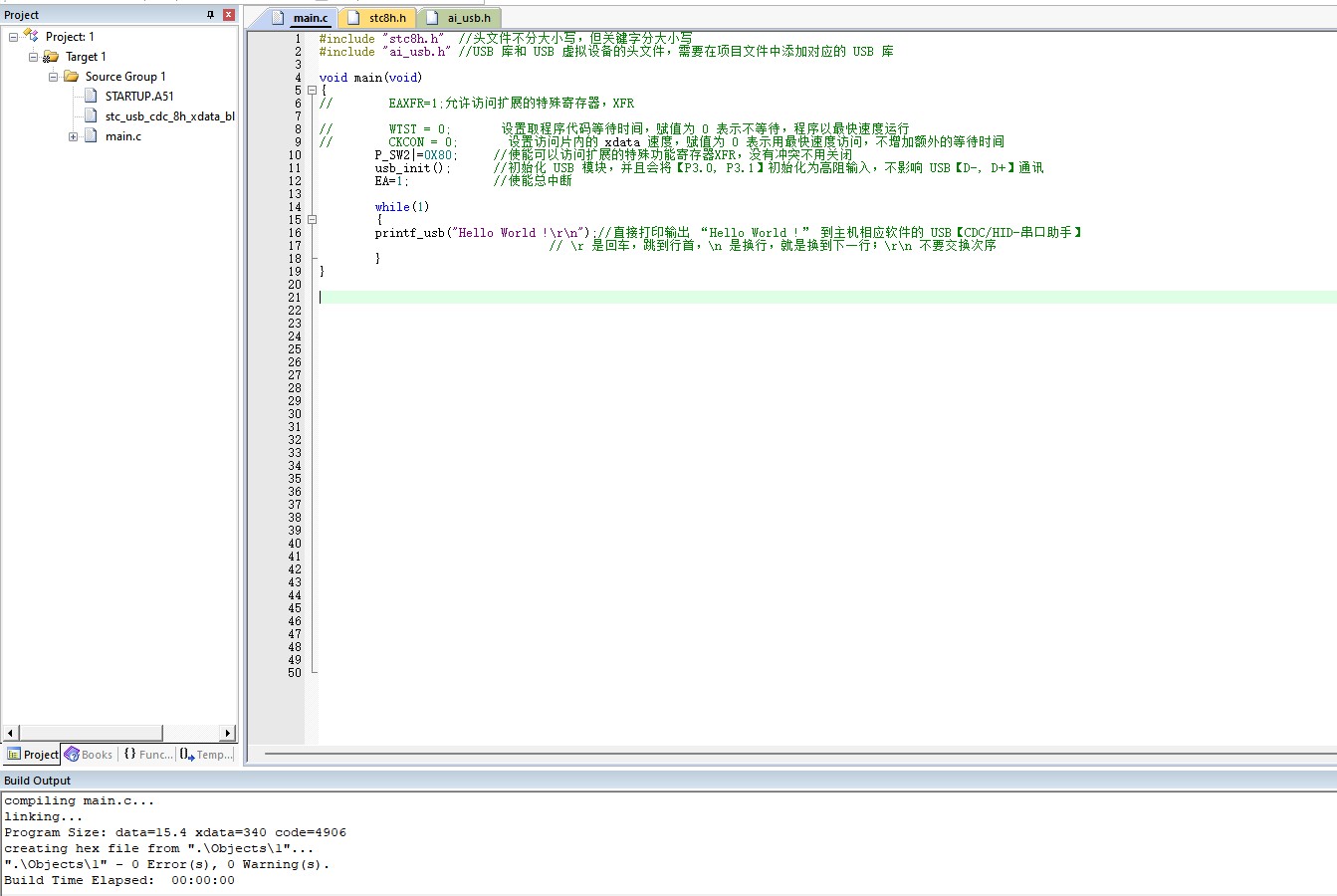Click the Project panel right scroll arrow
This screenshot has width=1337, height=896.
point(227,734)
